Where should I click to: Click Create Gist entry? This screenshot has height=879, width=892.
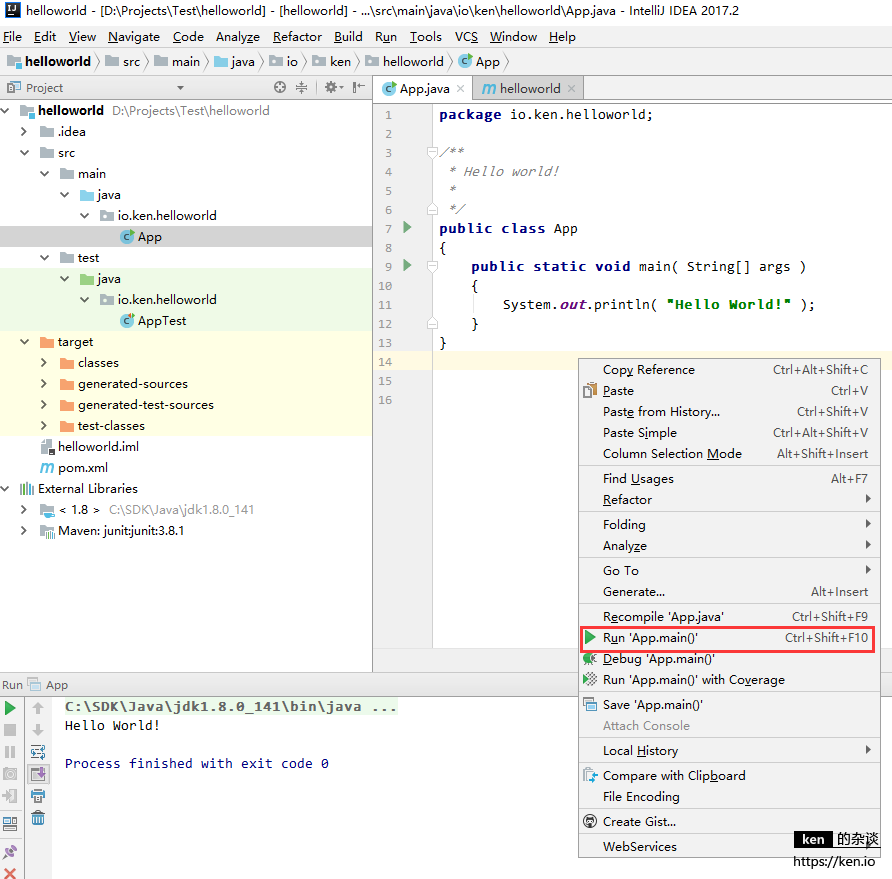729,822
